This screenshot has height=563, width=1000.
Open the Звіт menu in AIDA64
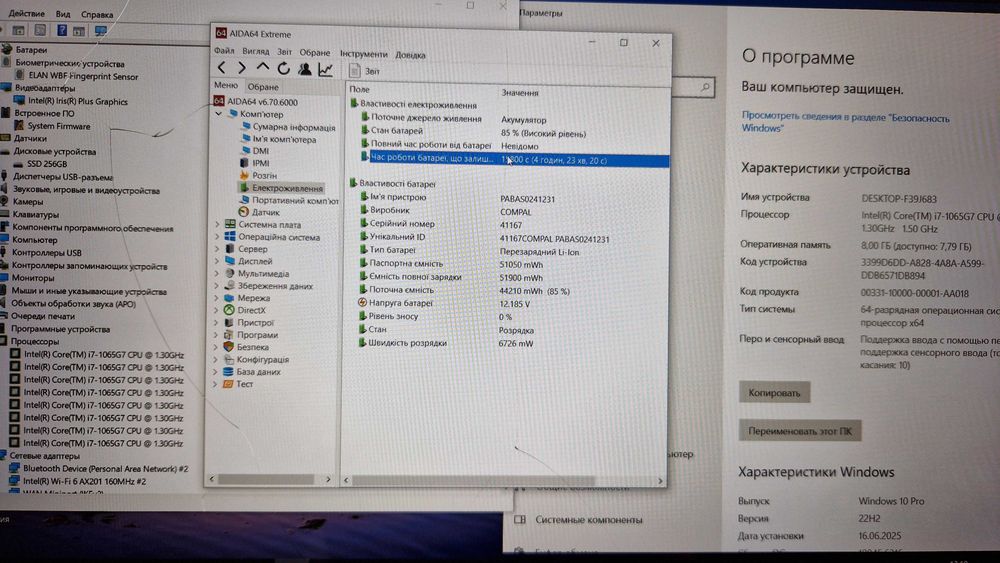[284, 52]
